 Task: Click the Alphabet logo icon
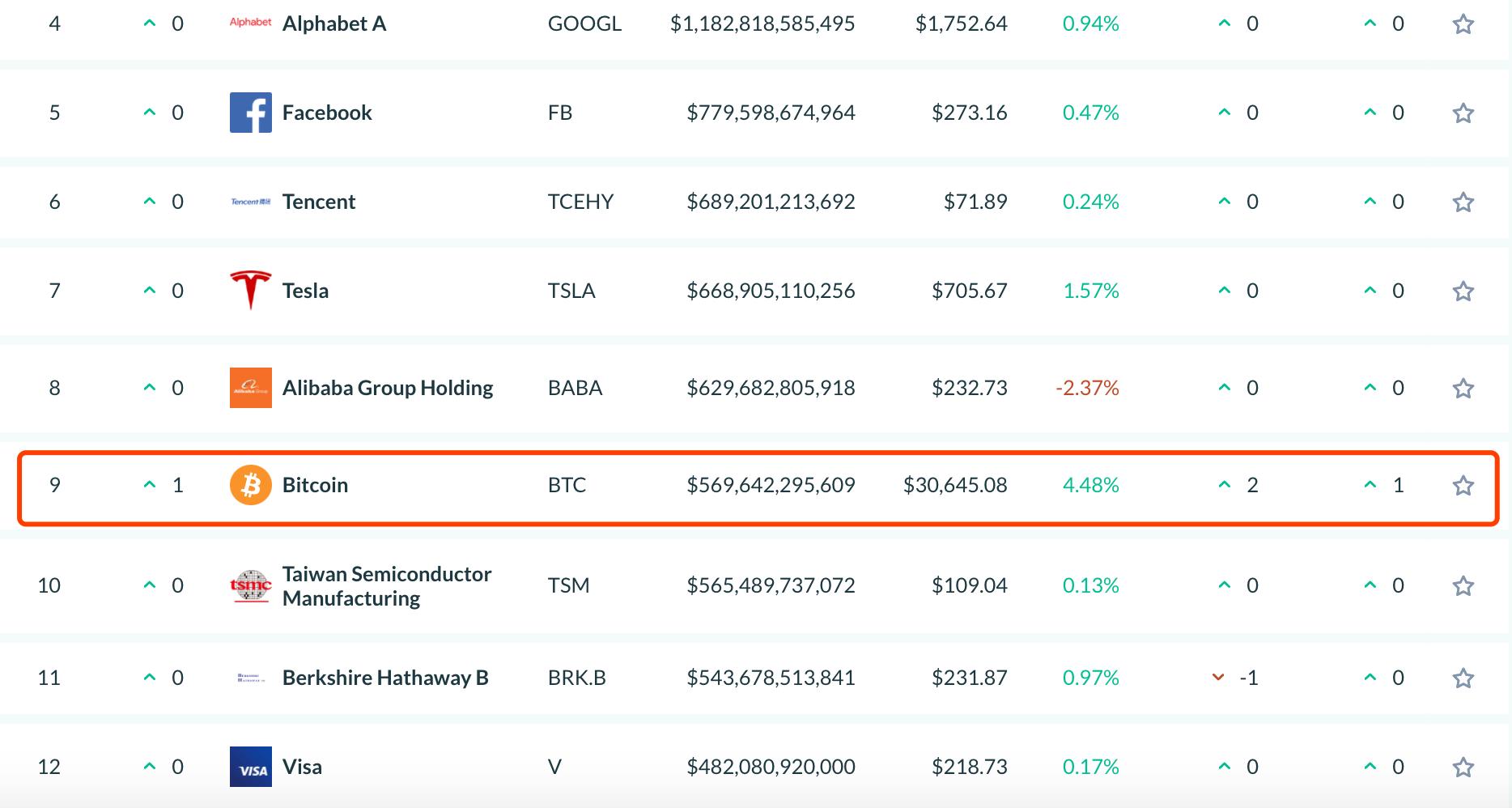(x=251, y=23)
